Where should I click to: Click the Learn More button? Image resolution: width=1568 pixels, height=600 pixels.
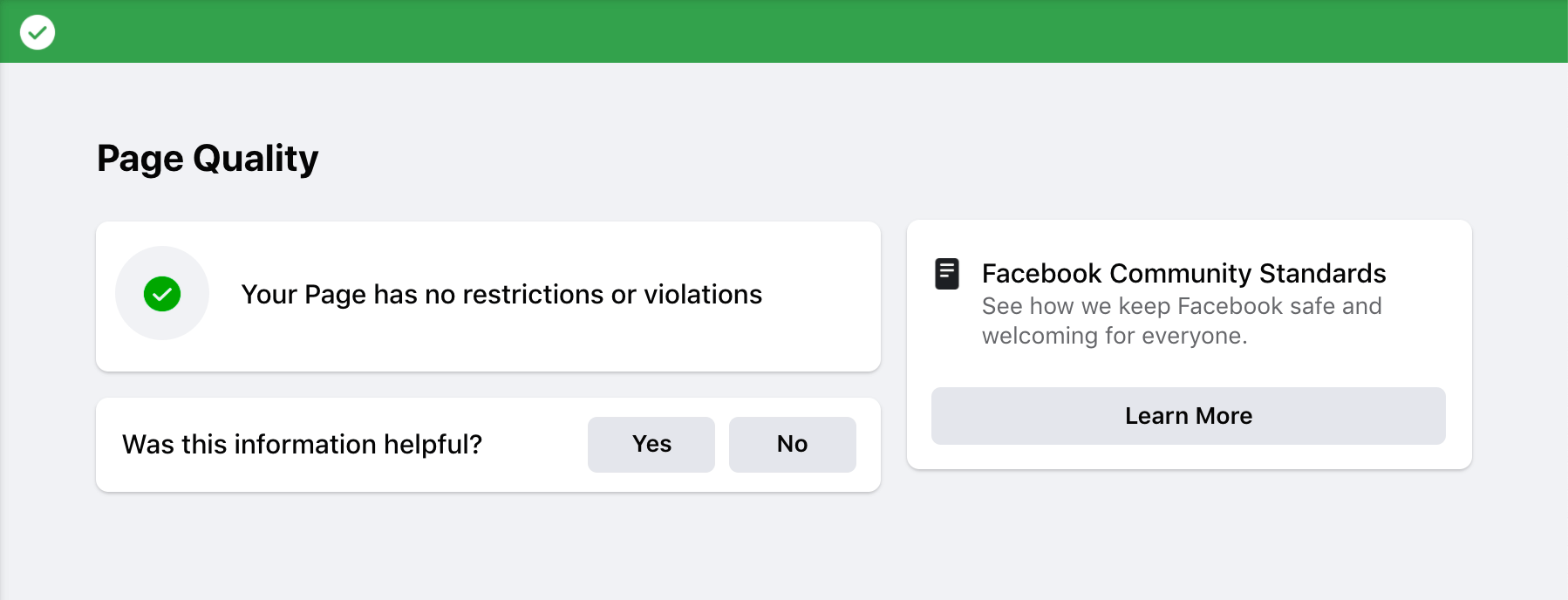pyautogui.click(x=1188, y=416)
